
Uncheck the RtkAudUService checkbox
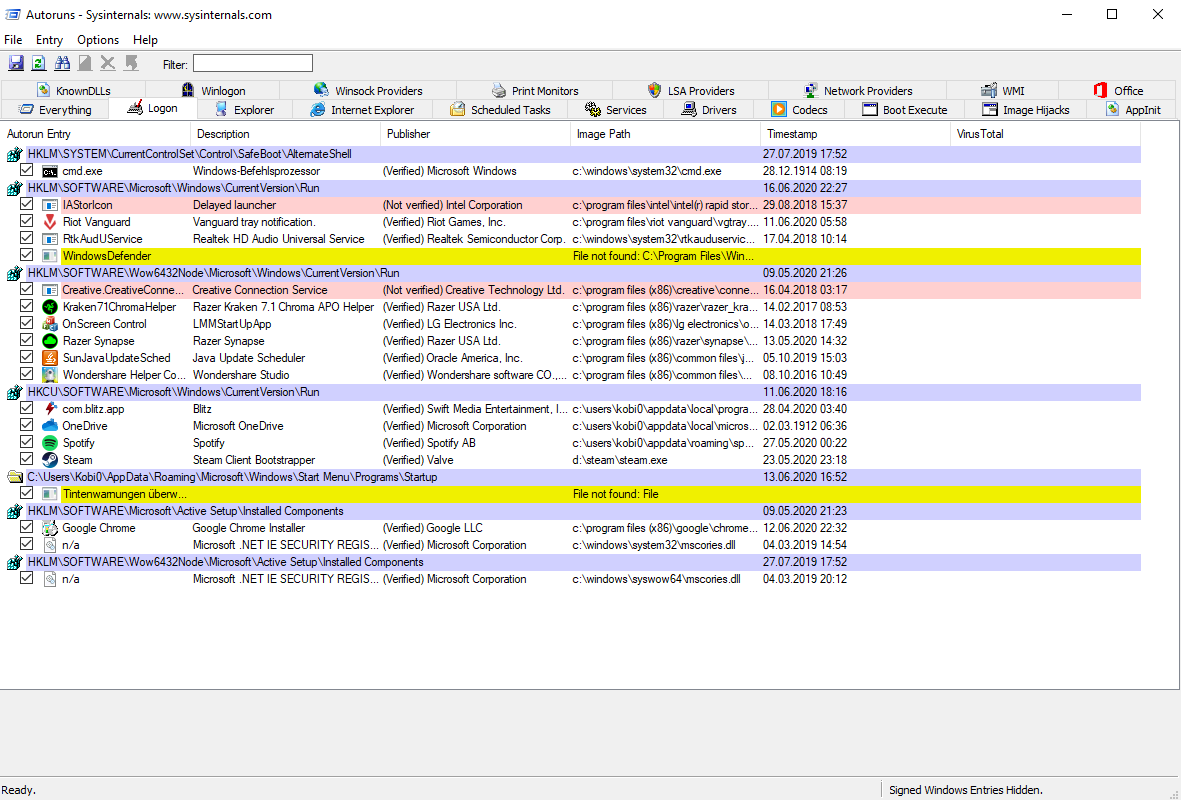(x=26, y=238)
